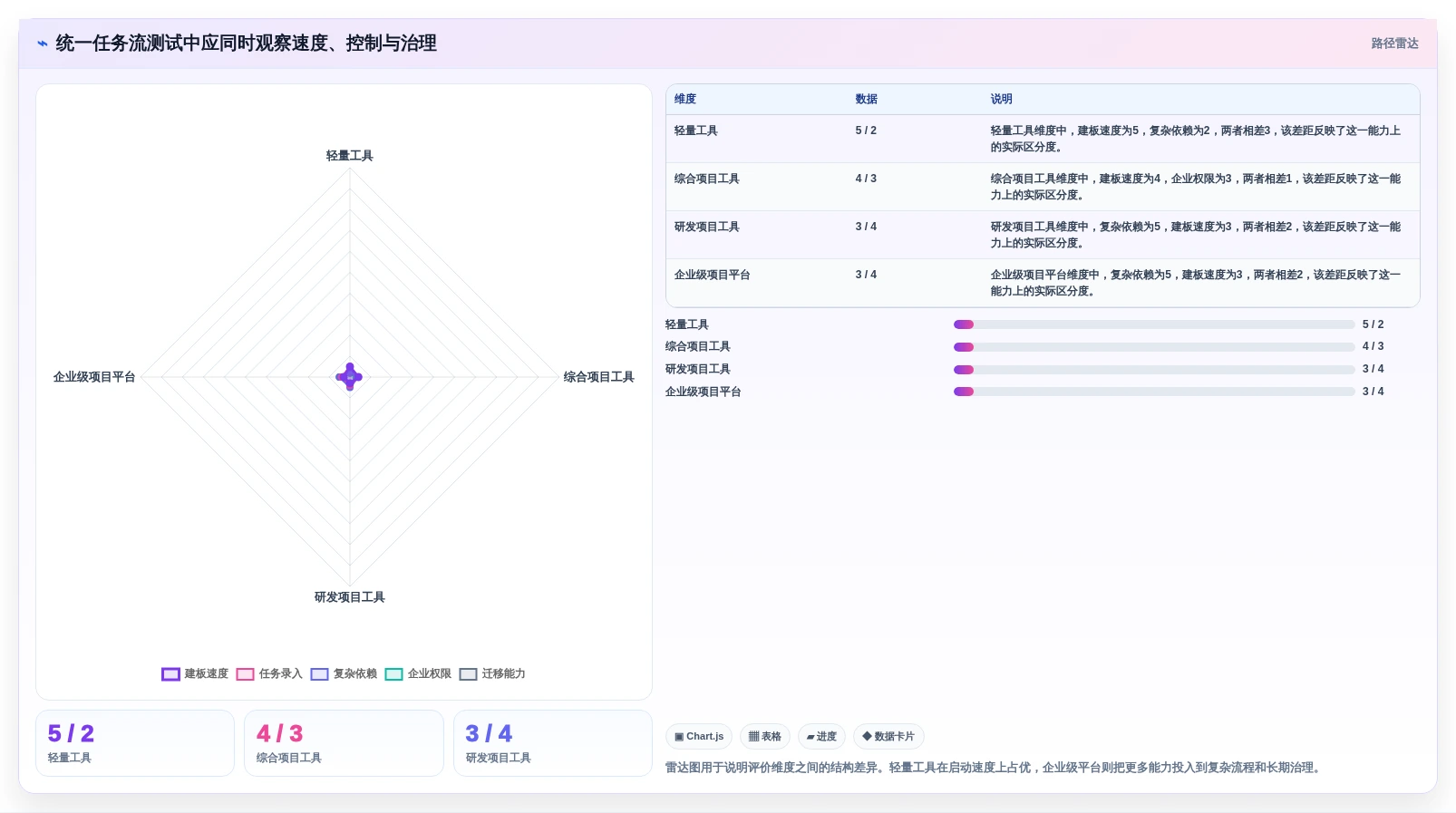Viewport: 1456px width, 813px height.
Task: Click the 进度 tag chip
Action: 821,737
